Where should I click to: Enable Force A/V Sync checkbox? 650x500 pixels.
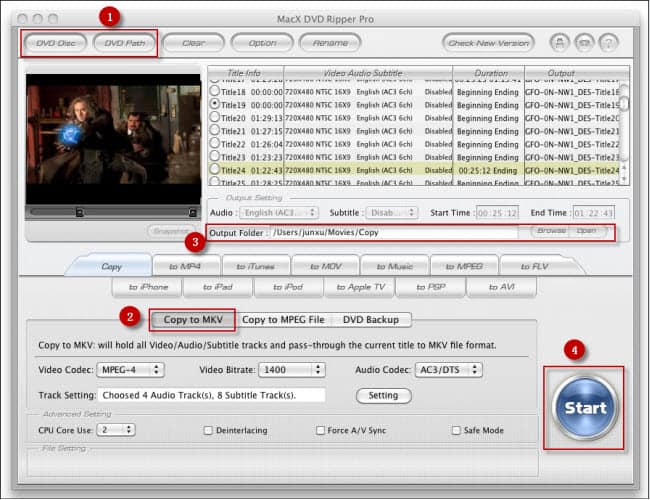(x=320, y=430)
